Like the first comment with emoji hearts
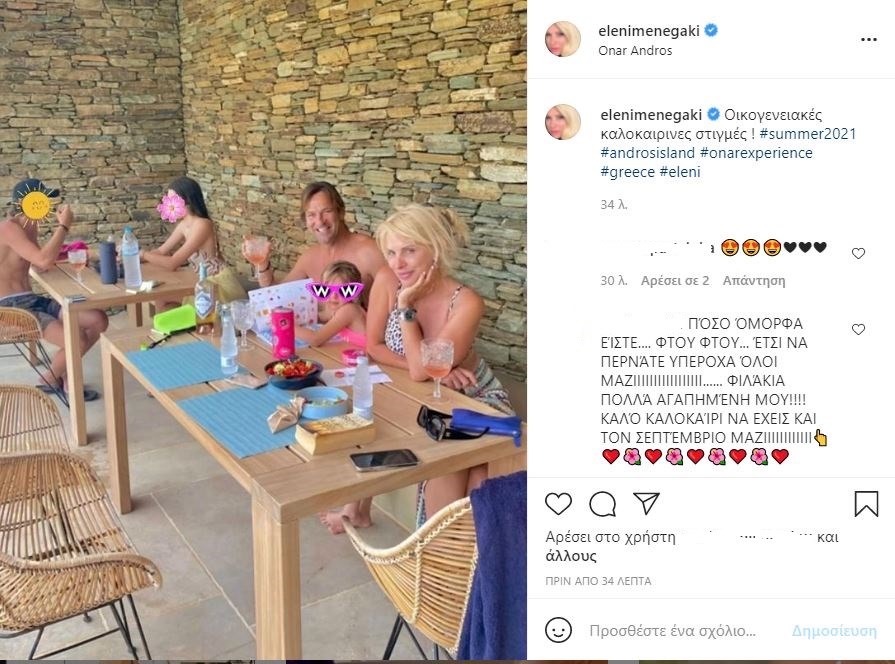The image size is (895, 664). (858, 253)
